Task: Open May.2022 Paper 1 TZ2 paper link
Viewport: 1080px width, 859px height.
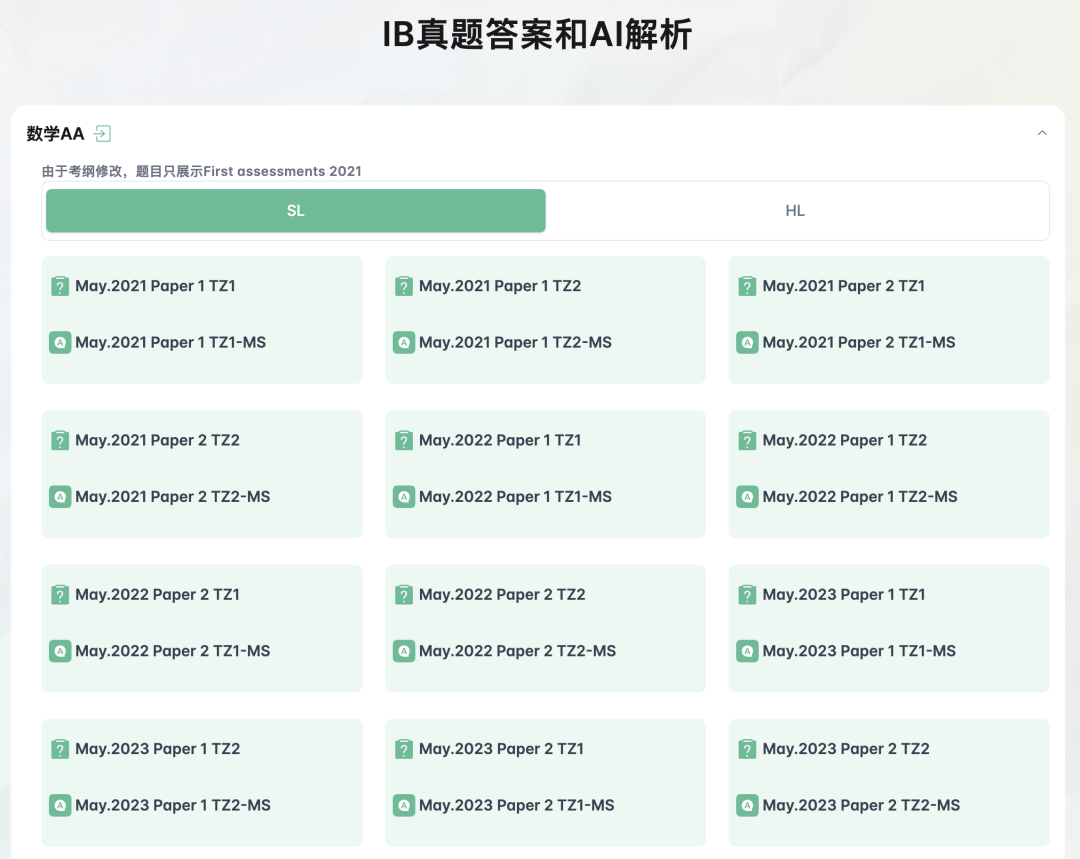Action: tap(845, 440)
